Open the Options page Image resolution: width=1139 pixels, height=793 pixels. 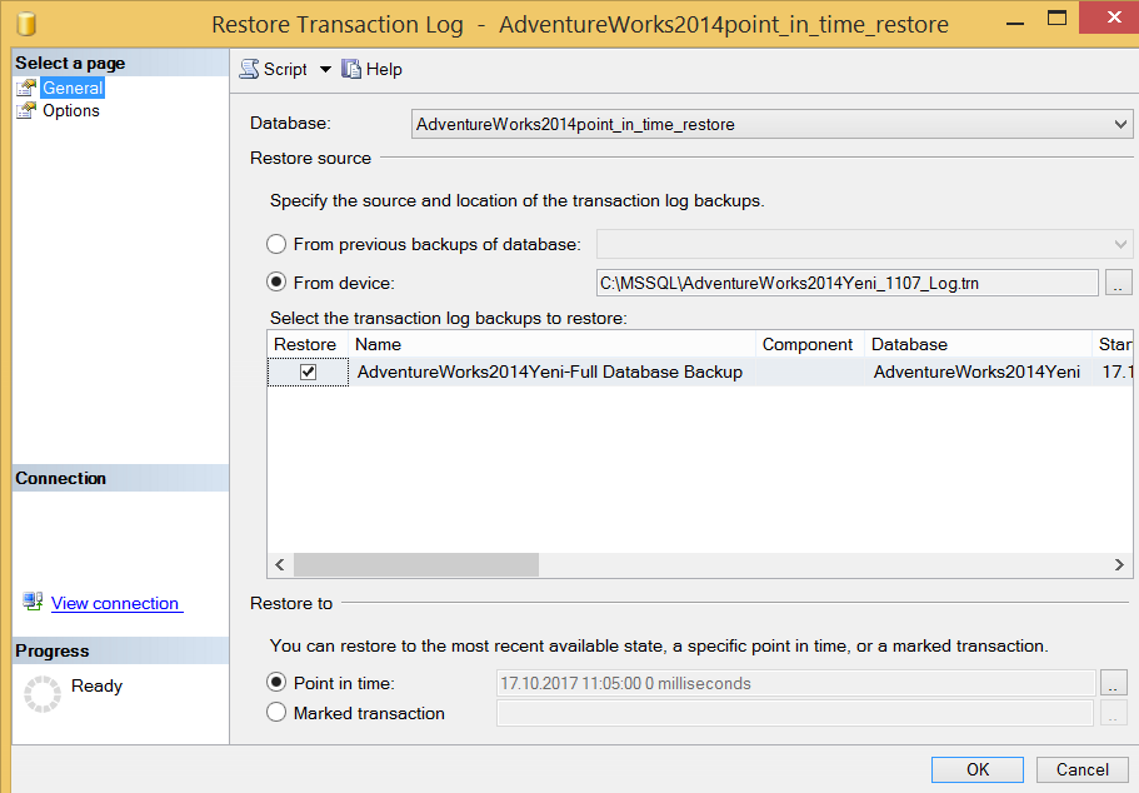click(71, 110)
